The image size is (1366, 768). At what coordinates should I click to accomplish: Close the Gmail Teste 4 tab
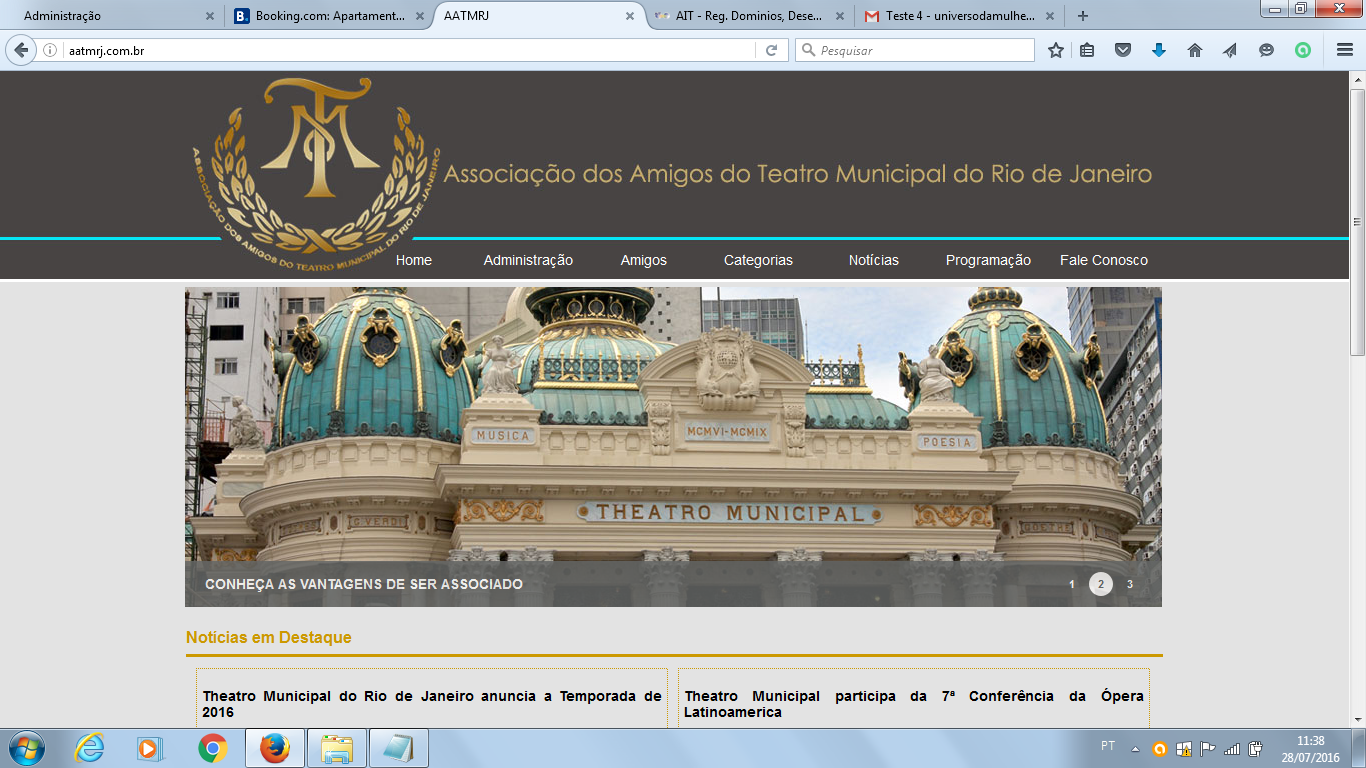[1050, 16]
